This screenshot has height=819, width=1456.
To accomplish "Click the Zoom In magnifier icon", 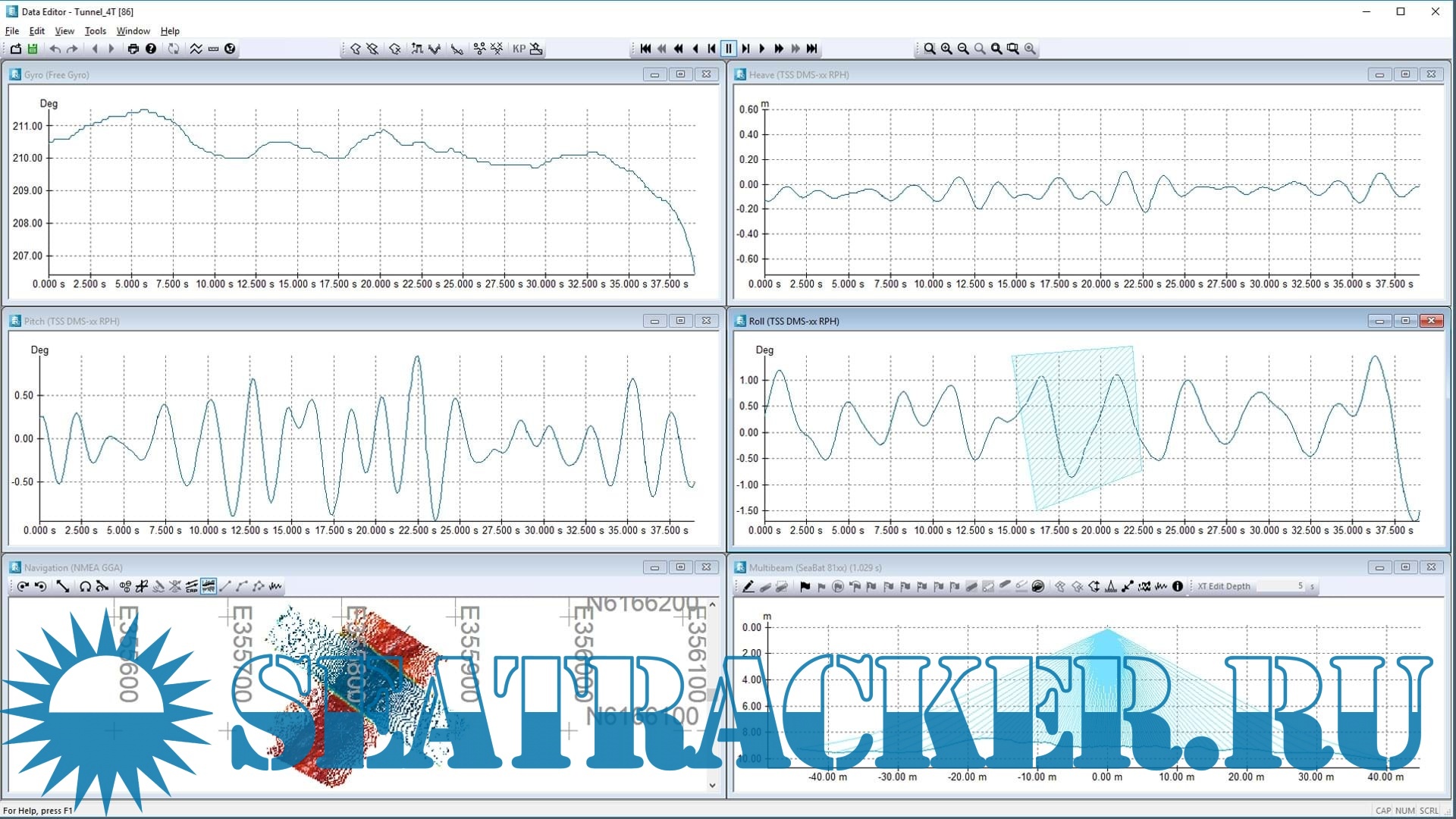I will pyautogui.click(x=946, y=49).
